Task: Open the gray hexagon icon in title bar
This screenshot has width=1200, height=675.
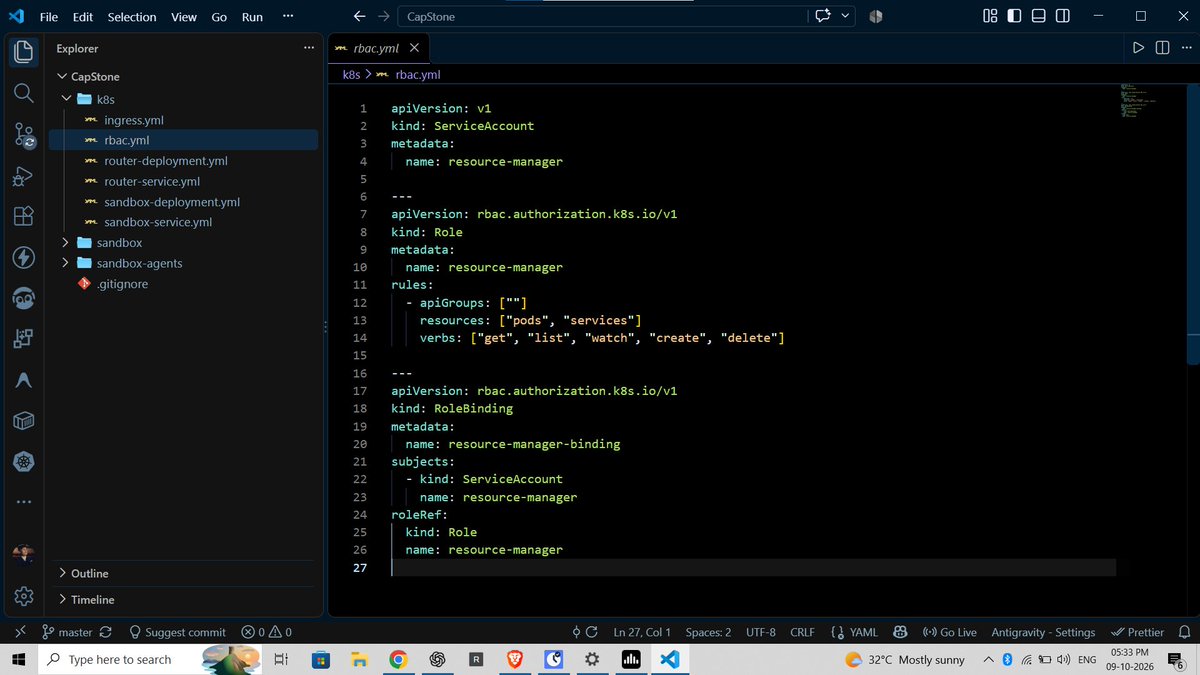Action: tap(875, 16)
